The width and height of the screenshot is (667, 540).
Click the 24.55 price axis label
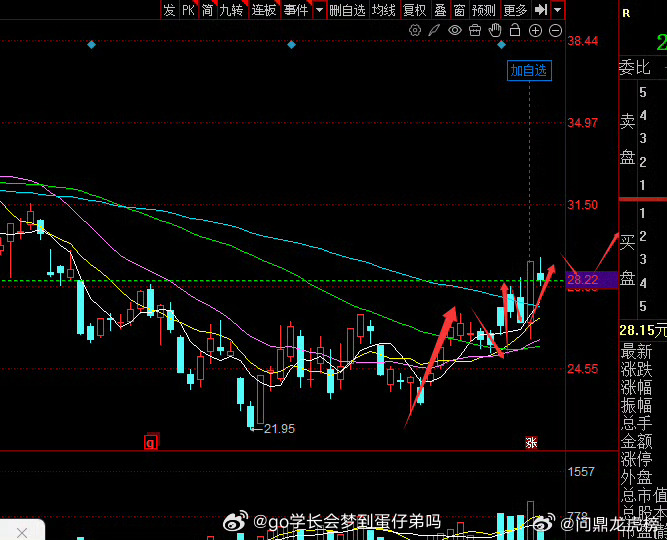[582, 369]
